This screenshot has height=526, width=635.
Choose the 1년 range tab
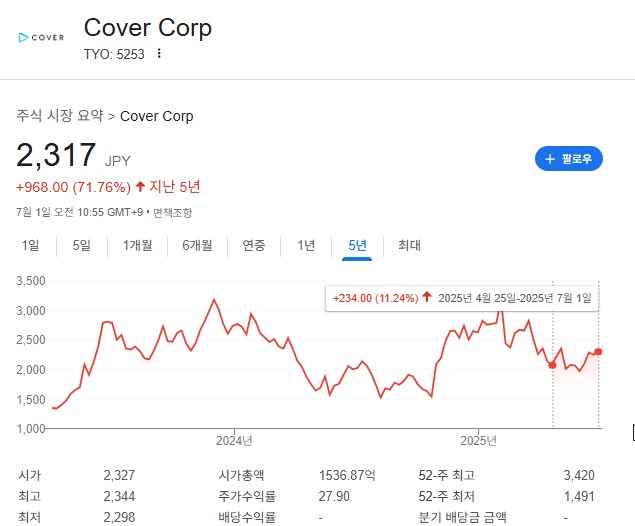pyautogui.click(x=306, y=245)
